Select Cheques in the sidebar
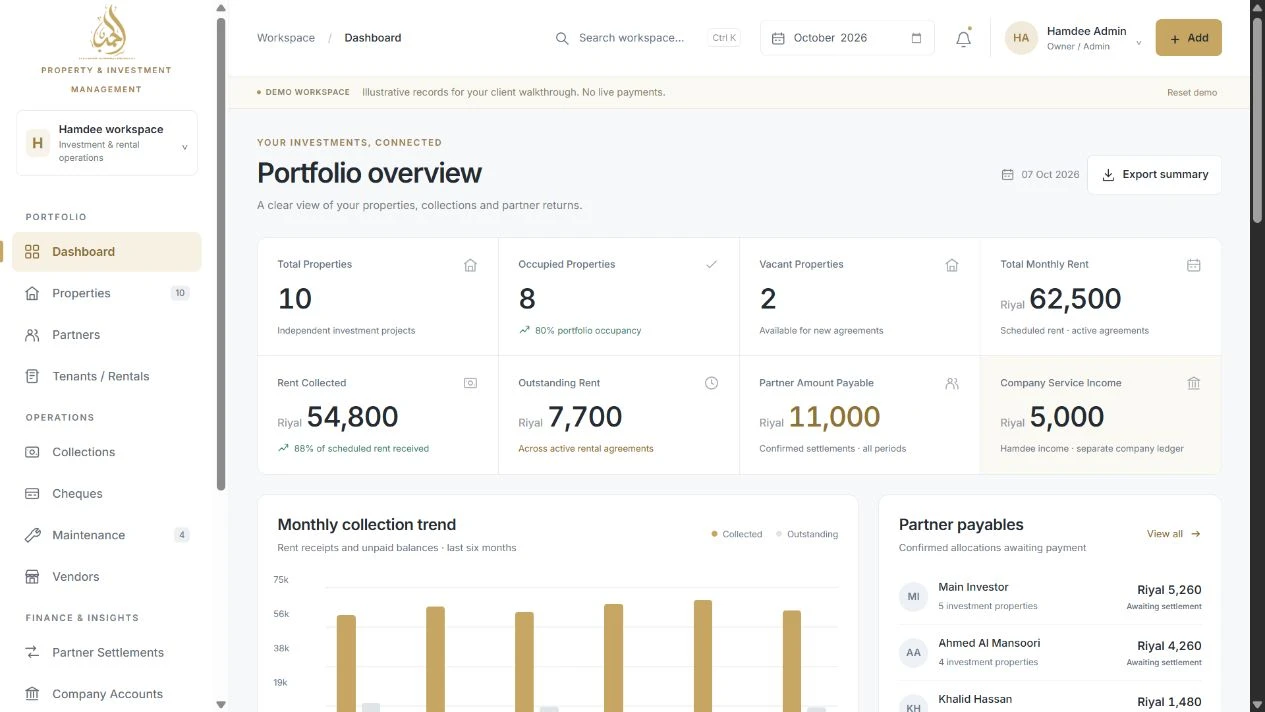 pos(107,494)
